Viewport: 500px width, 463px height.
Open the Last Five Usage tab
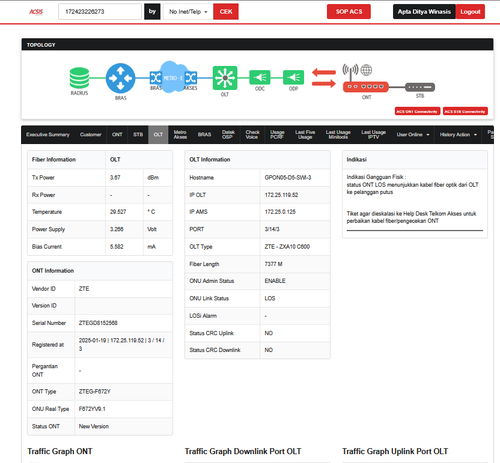point(305,135)
